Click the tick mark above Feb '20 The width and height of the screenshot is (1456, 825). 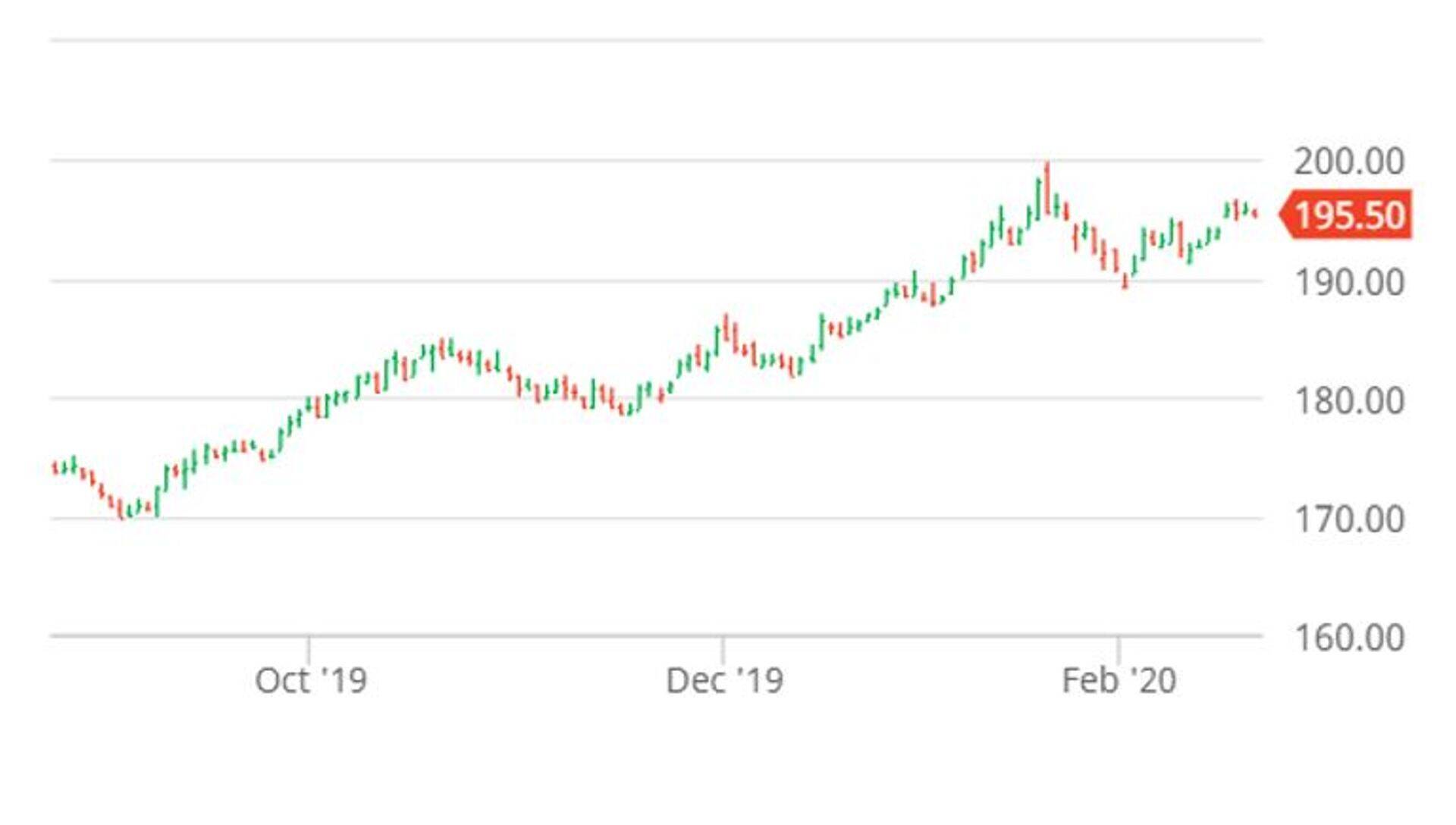coord(1118,649)
